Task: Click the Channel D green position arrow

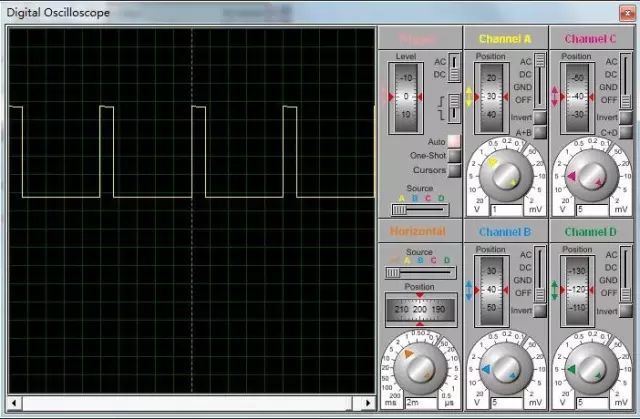Action: coord(554,290)
